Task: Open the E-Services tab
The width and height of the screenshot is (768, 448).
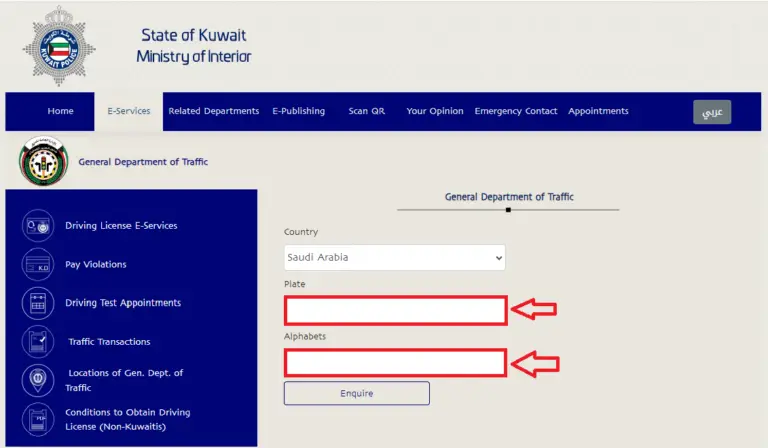Action: click(129, 111)
